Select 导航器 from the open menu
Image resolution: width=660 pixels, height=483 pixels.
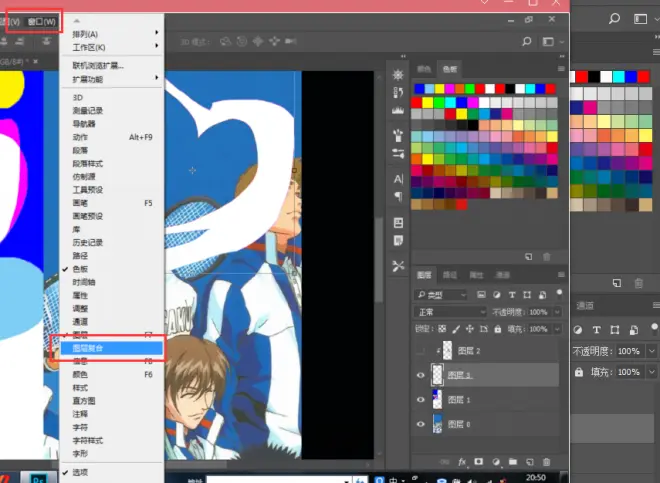pos(84,124)
